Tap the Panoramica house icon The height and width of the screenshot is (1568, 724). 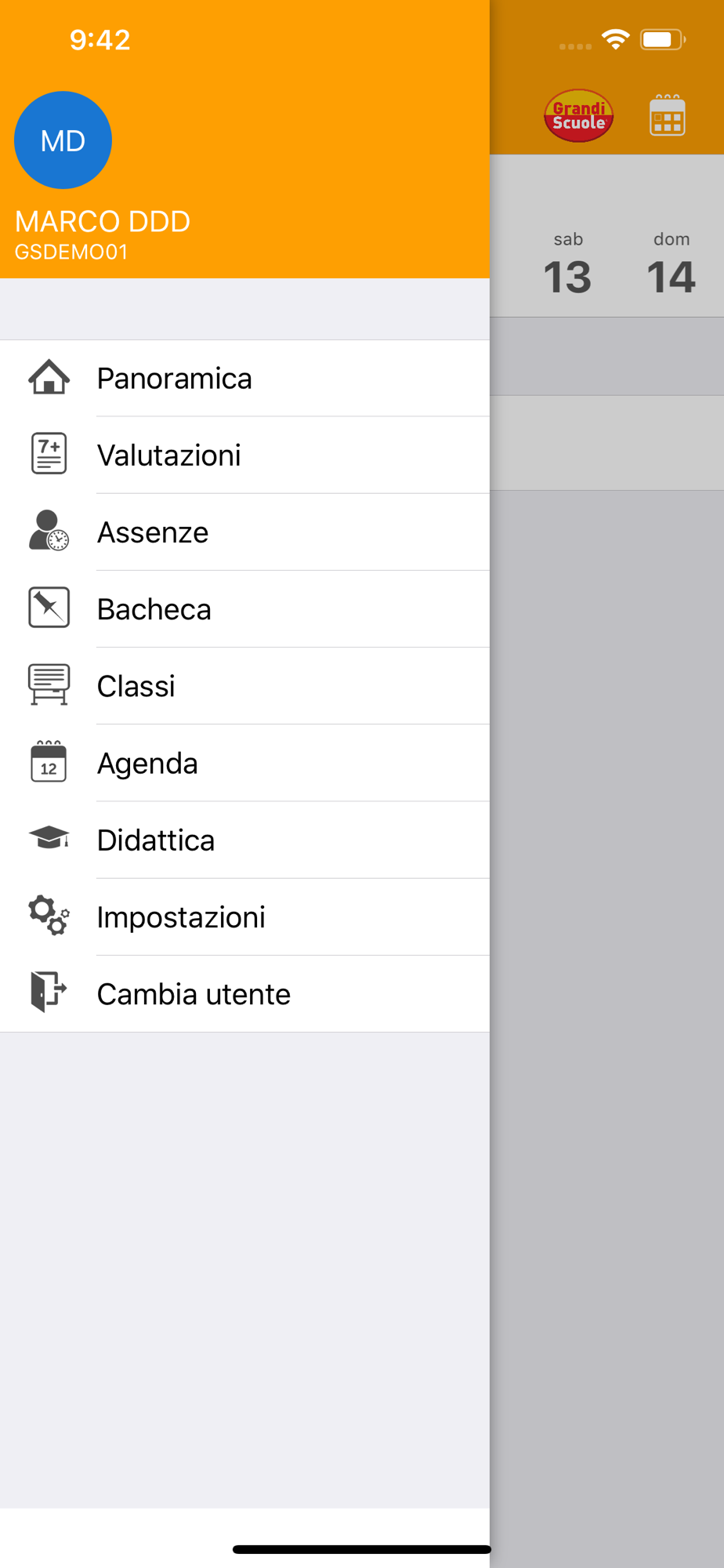coord(49,377)
